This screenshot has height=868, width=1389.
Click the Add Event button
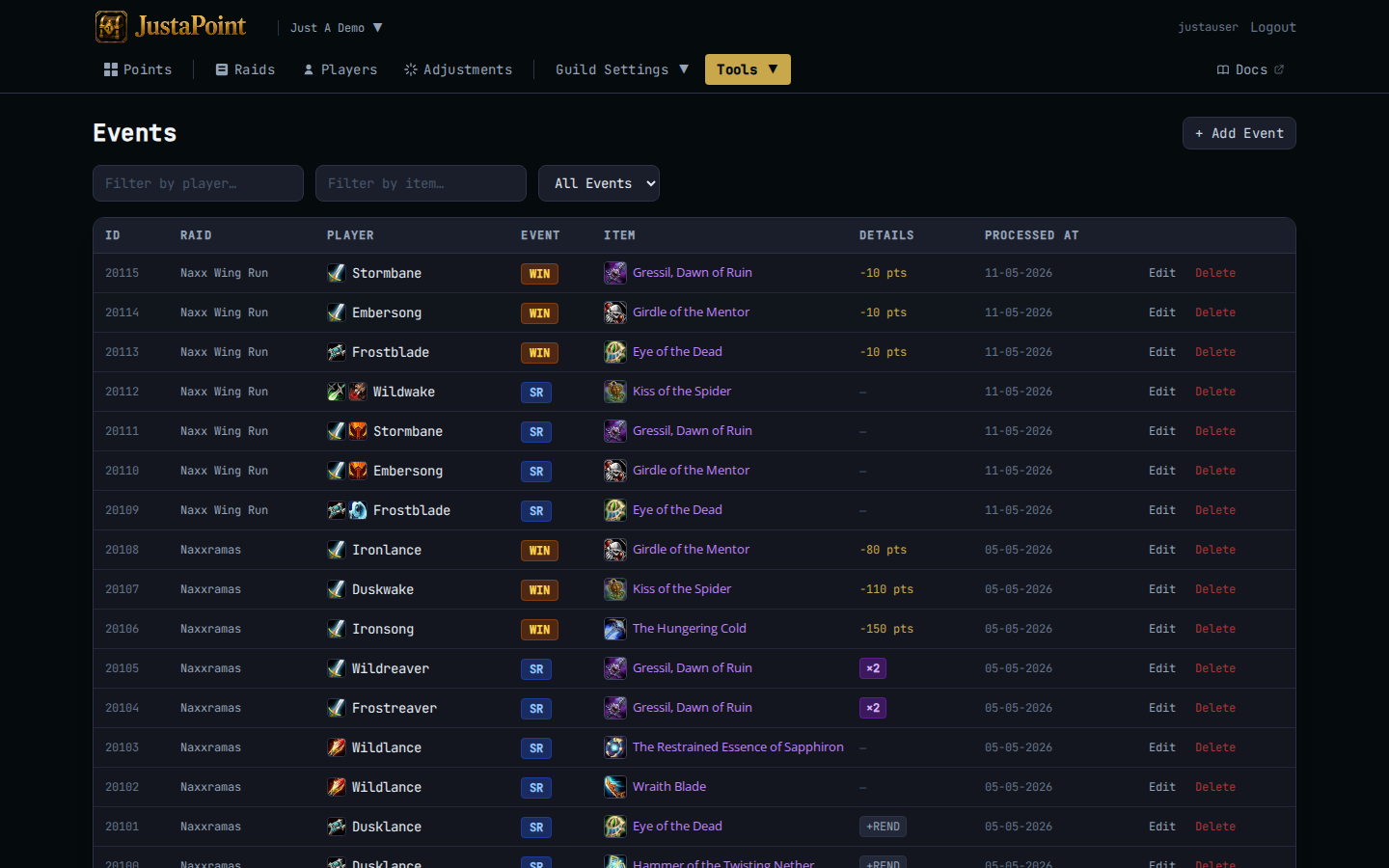tap(1239, 133)
